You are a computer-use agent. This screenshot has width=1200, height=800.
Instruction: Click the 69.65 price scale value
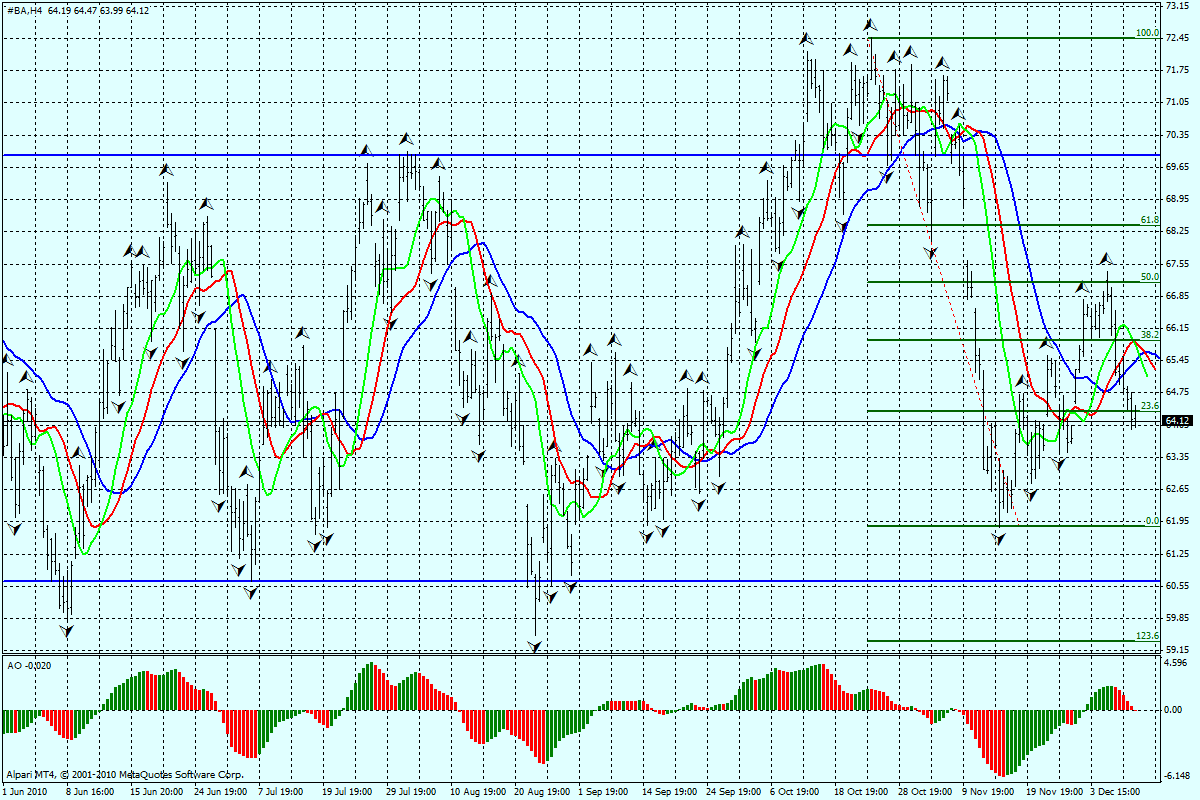pyautogui.click(x=1178, y=167)
